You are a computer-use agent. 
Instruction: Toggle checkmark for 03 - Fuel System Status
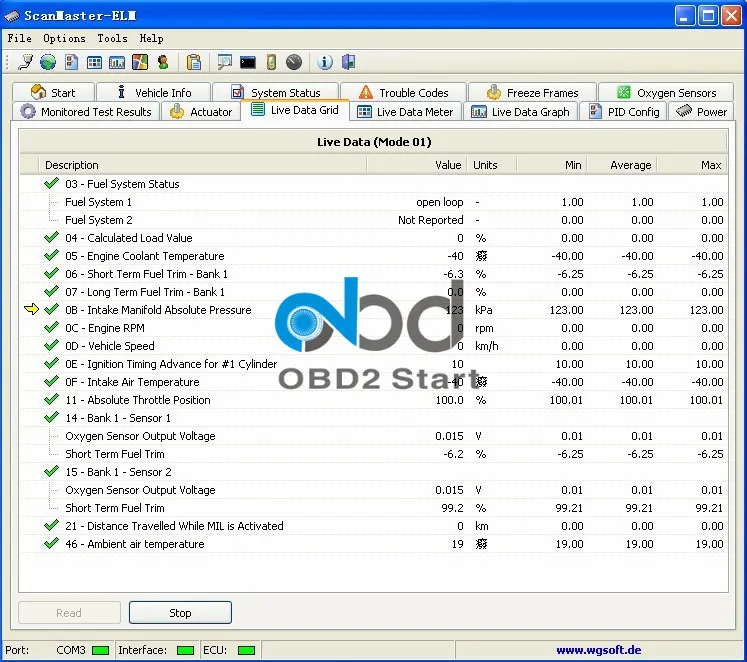pos(51,183)
